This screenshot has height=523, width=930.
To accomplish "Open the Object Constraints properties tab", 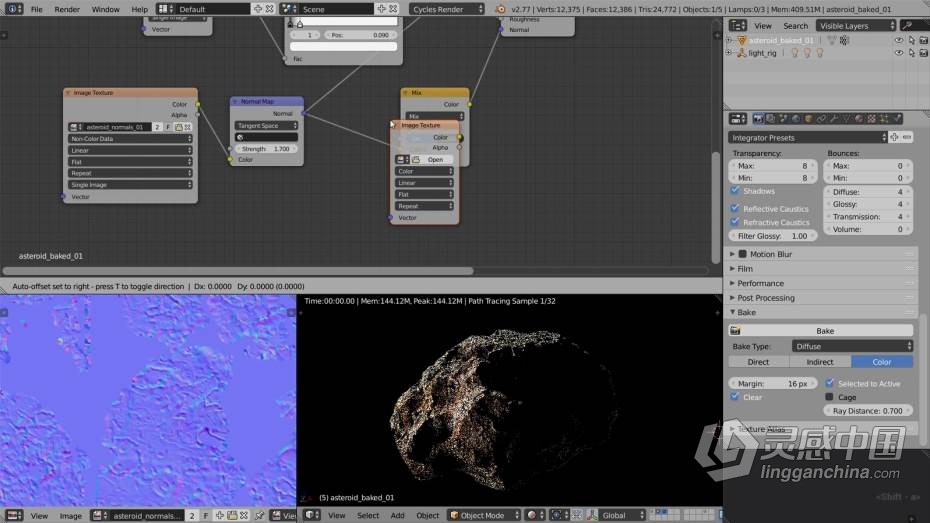I will tap(821, 119).
